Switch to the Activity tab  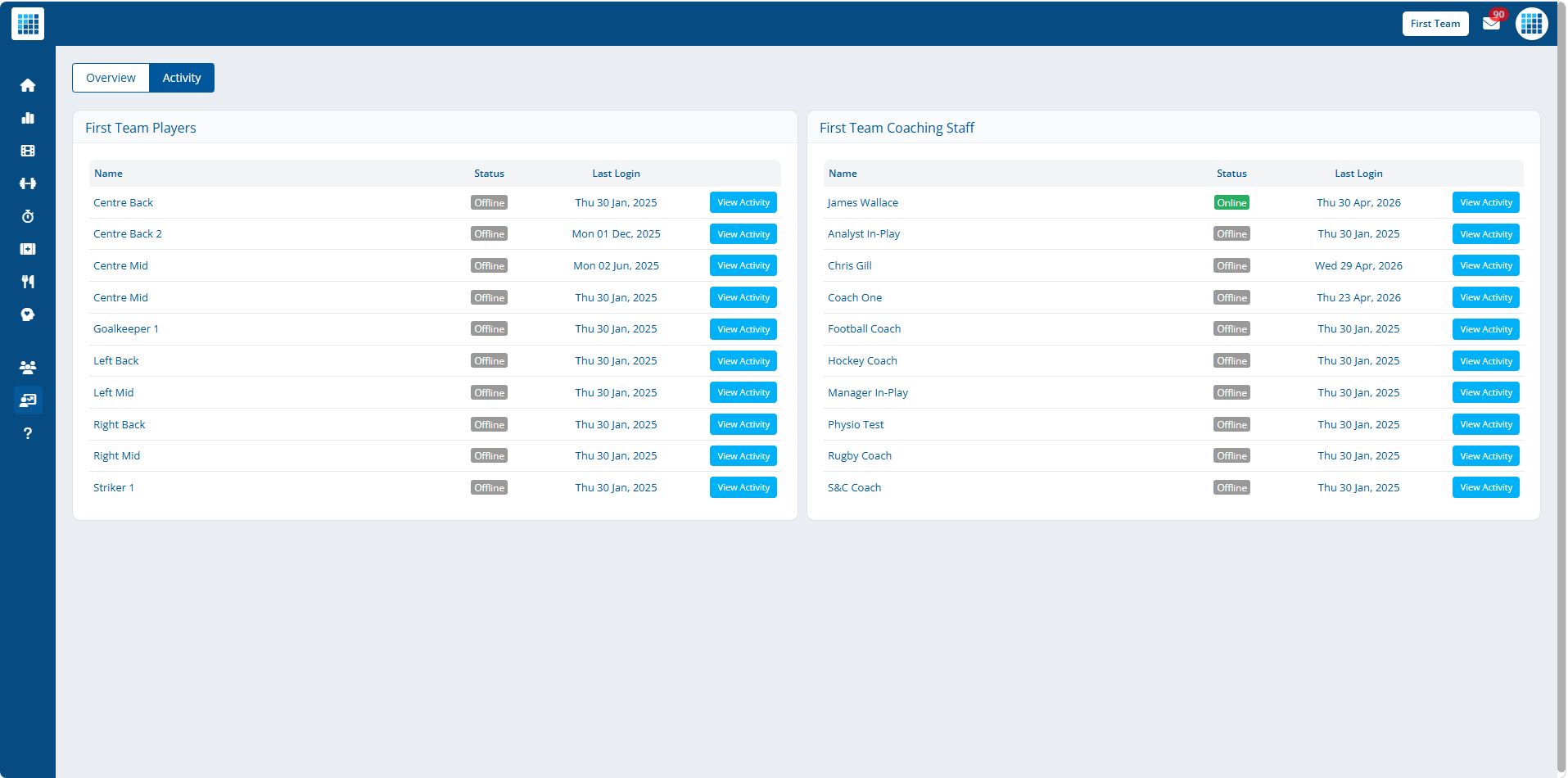(x=182, y=77)
